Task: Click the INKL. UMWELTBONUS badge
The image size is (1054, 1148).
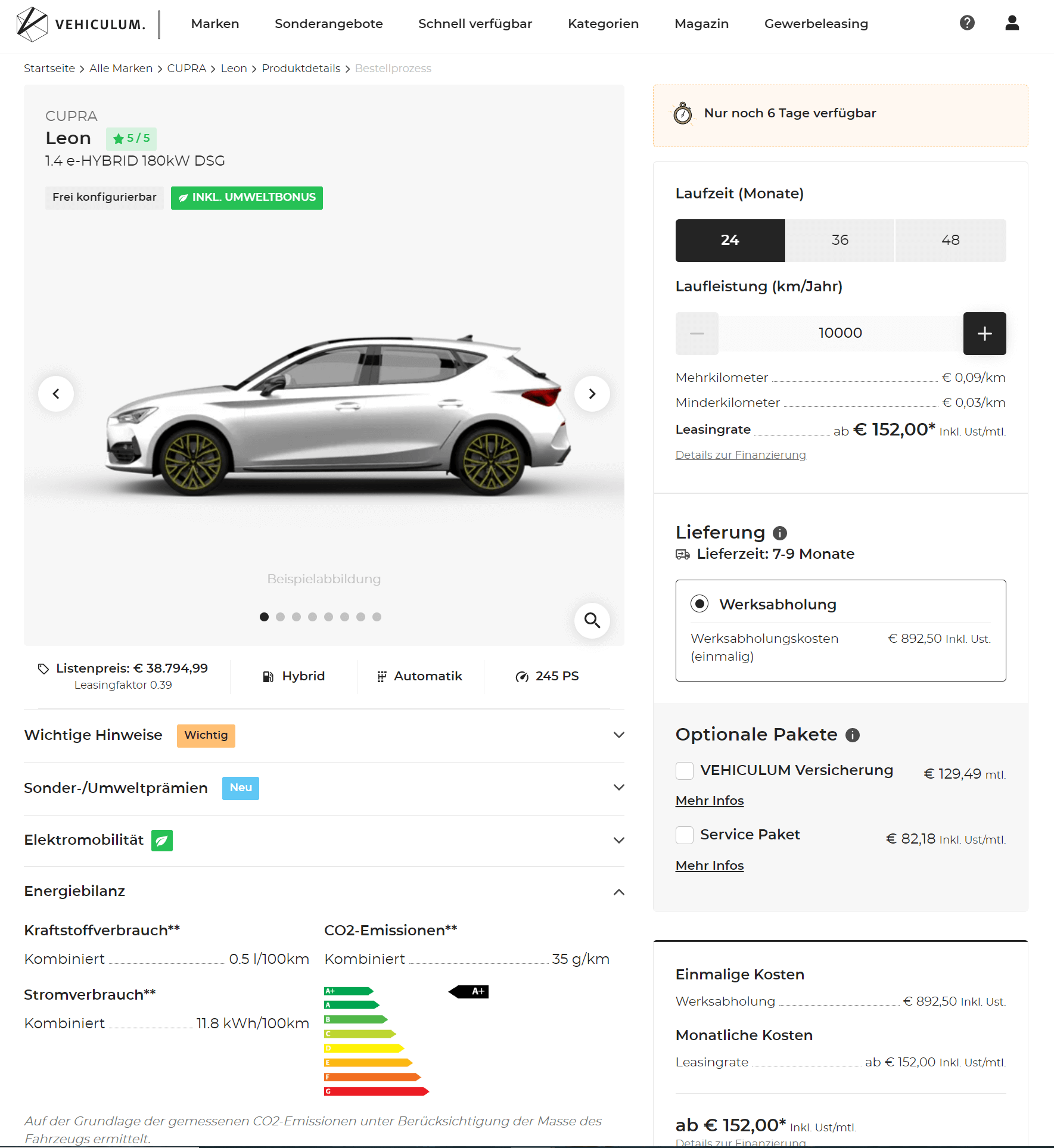Action: point(247,198)
